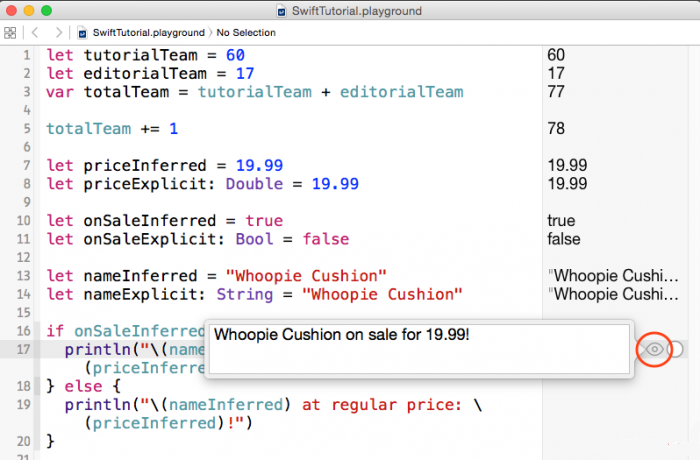700x460 pixels.
Task: Click the playground file icon in title bar
Action: tap(283, 11)
